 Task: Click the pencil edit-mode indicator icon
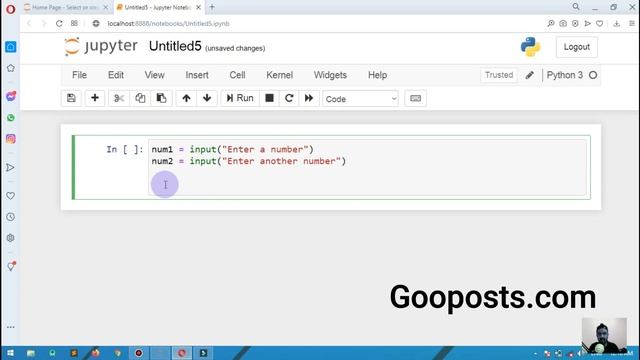[529, 75]
